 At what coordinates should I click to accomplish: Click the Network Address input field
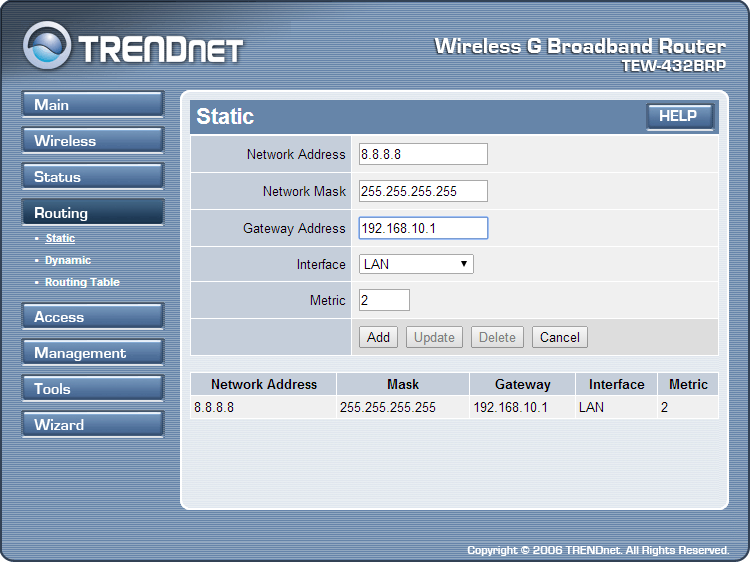(423, 154)
